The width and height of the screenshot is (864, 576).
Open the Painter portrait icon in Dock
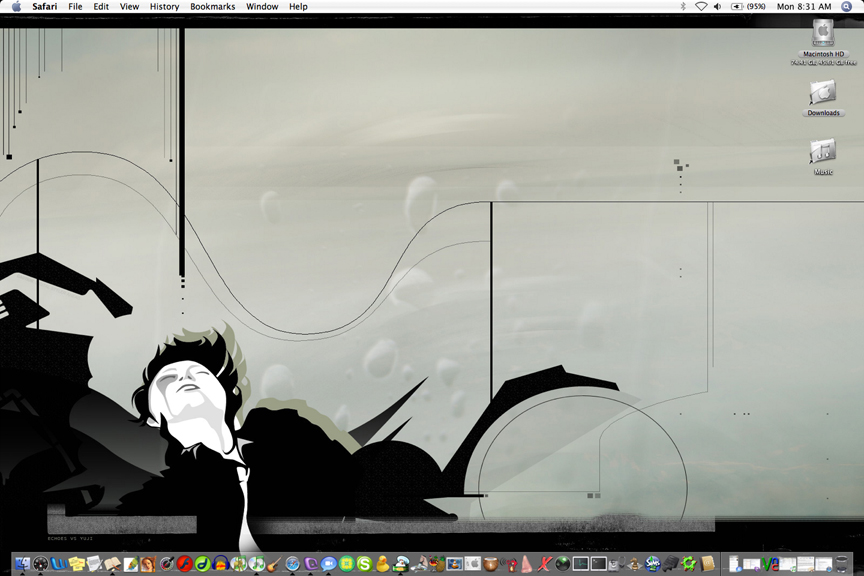point(148,564)
